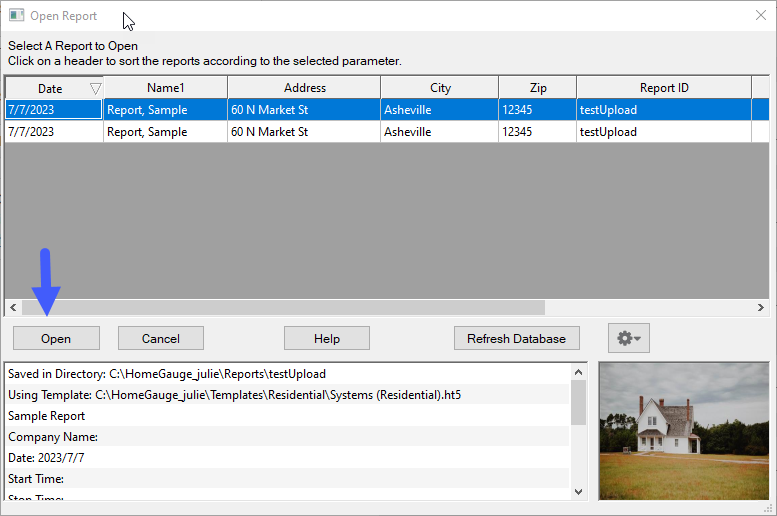Click Report, Sample in highlighted first row
Screen dimensions: 777x516
click(166, 110)
